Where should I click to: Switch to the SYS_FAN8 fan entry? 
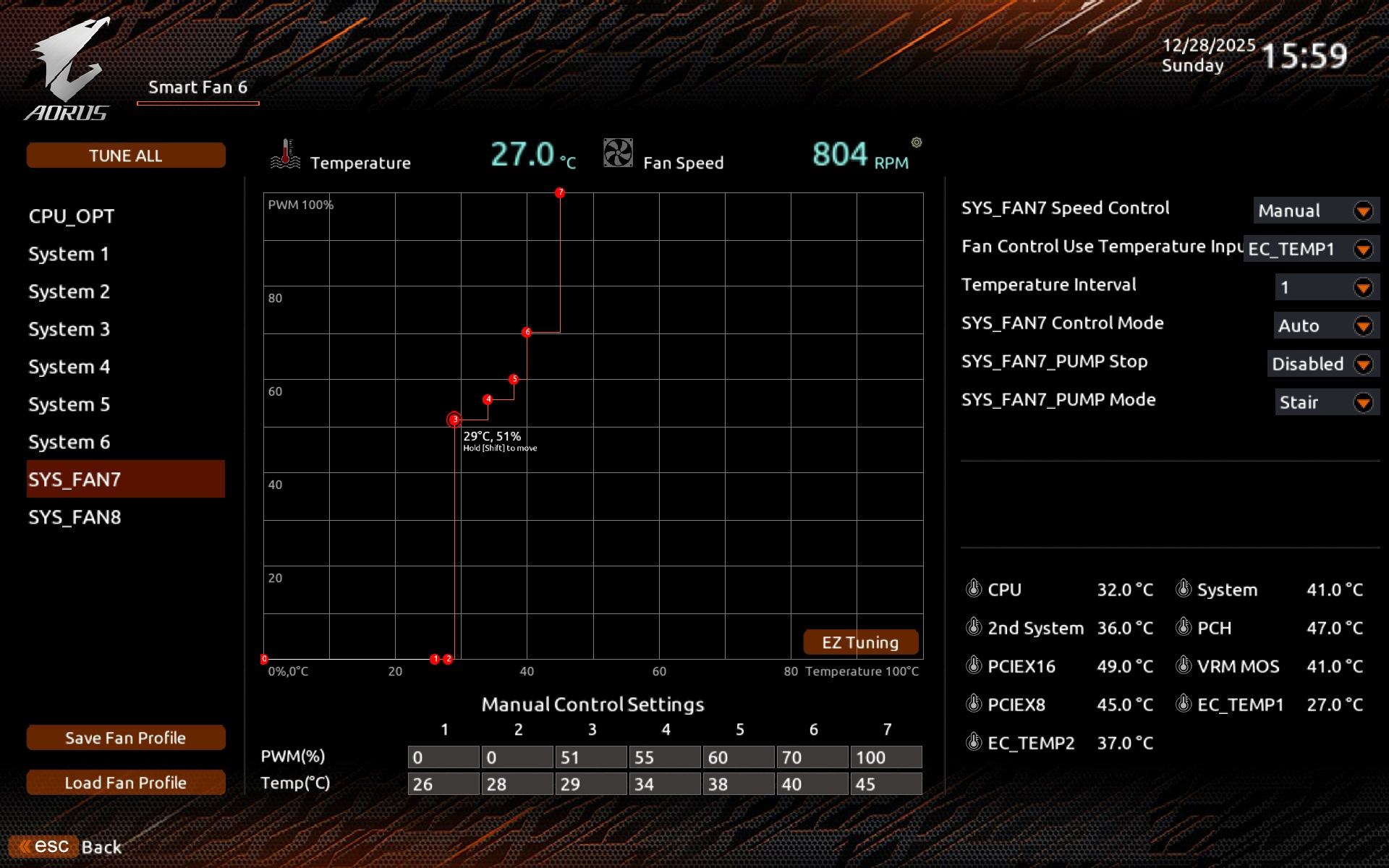click(x=75, y=517)
